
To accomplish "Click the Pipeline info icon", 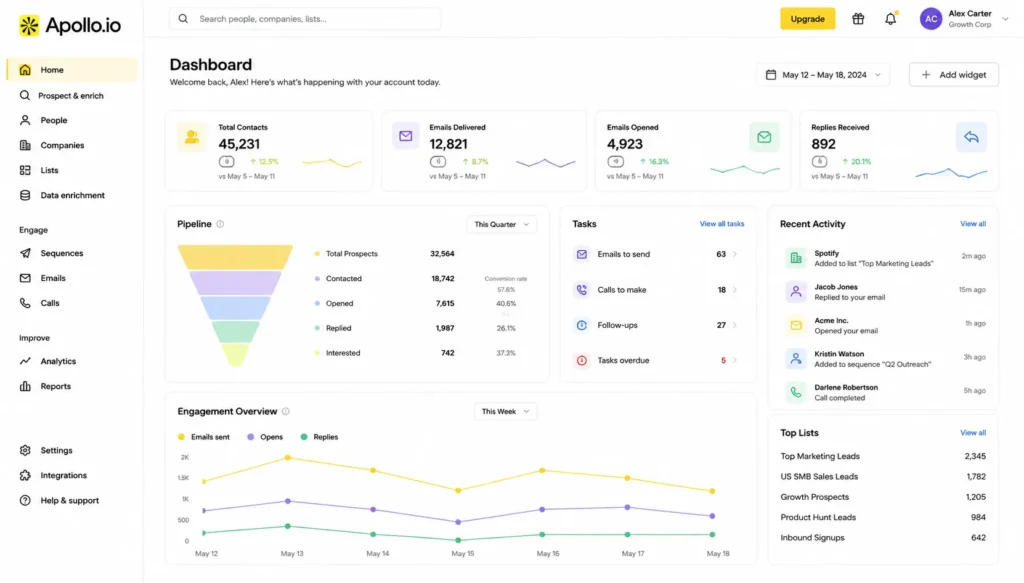I will click(x=220, y=224).
